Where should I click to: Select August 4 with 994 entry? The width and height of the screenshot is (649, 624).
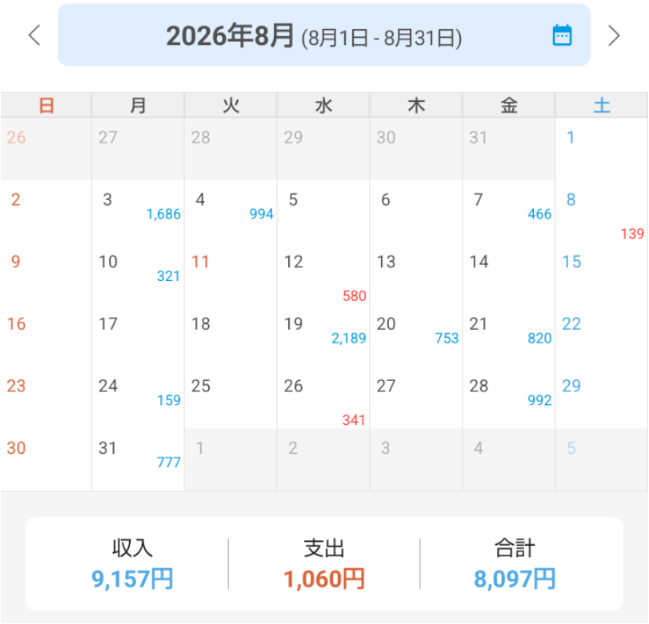click(x=231, y=211)
